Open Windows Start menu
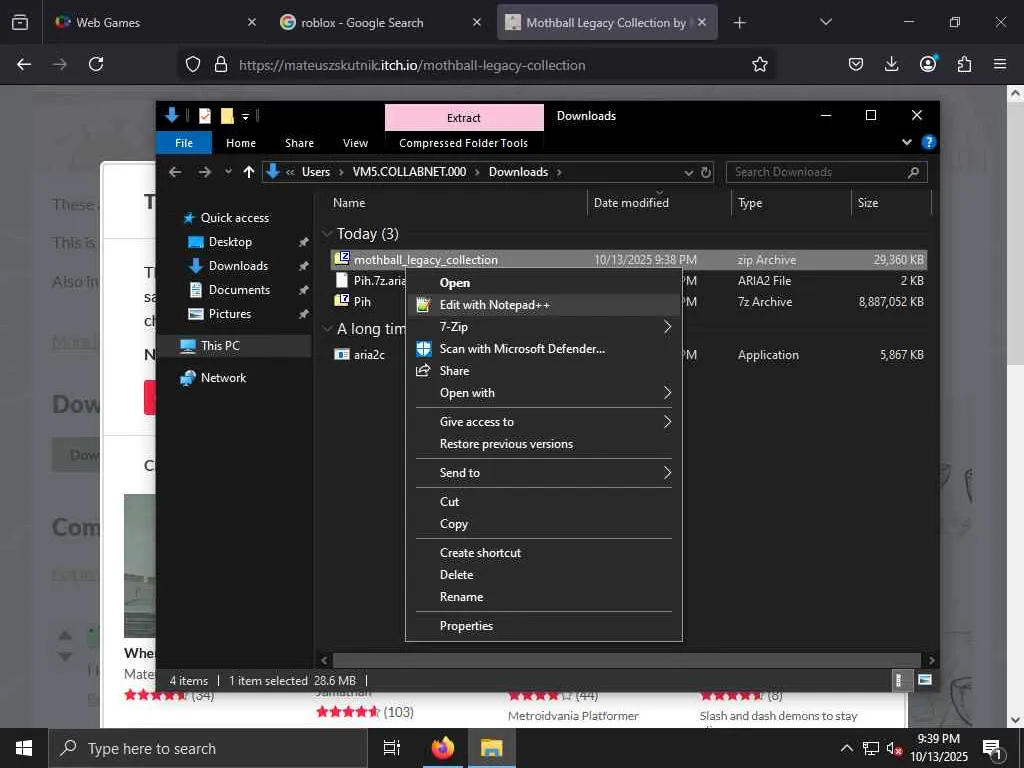 click(x=24, y=748)
